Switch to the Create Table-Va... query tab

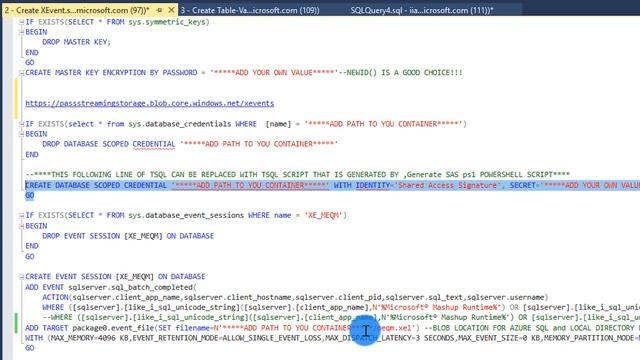point(250,10)
